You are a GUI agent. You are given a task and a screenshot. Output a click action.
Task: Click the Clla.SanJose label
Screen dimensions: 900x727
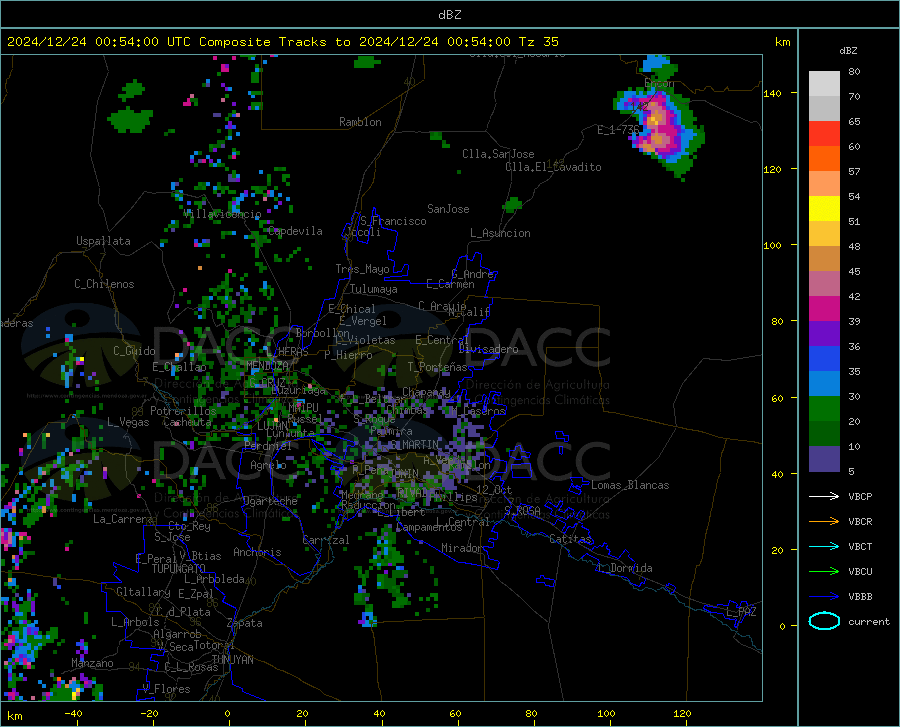(498, 154)
